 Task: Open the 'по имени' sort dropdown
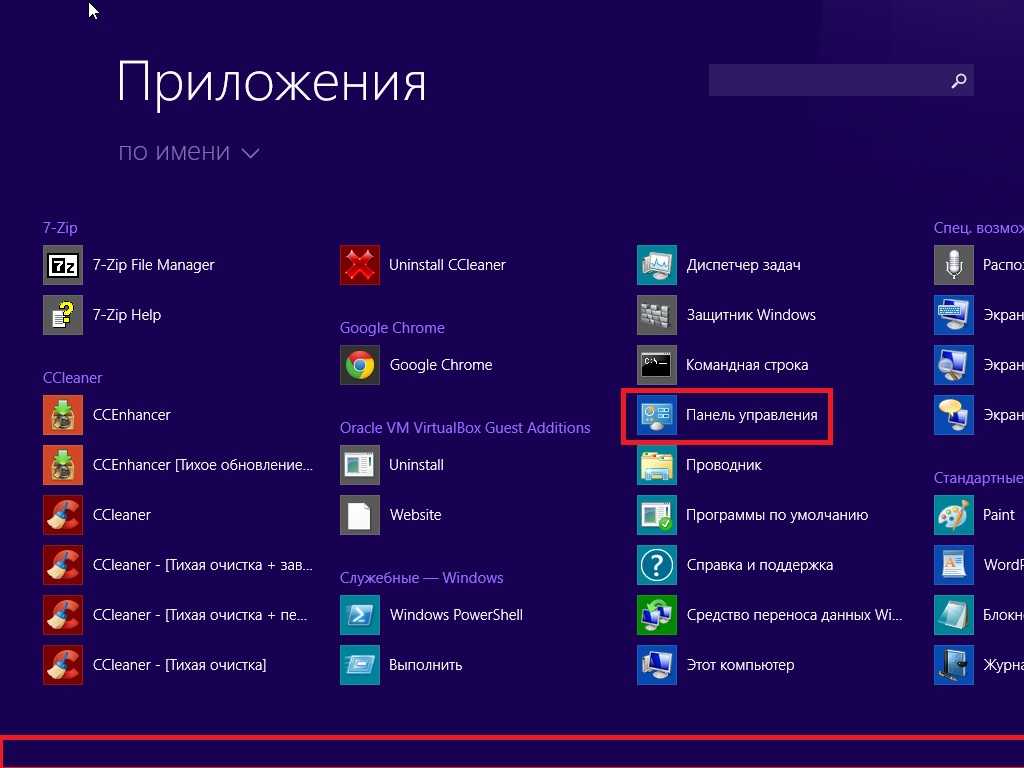click(x=189, y=152)
